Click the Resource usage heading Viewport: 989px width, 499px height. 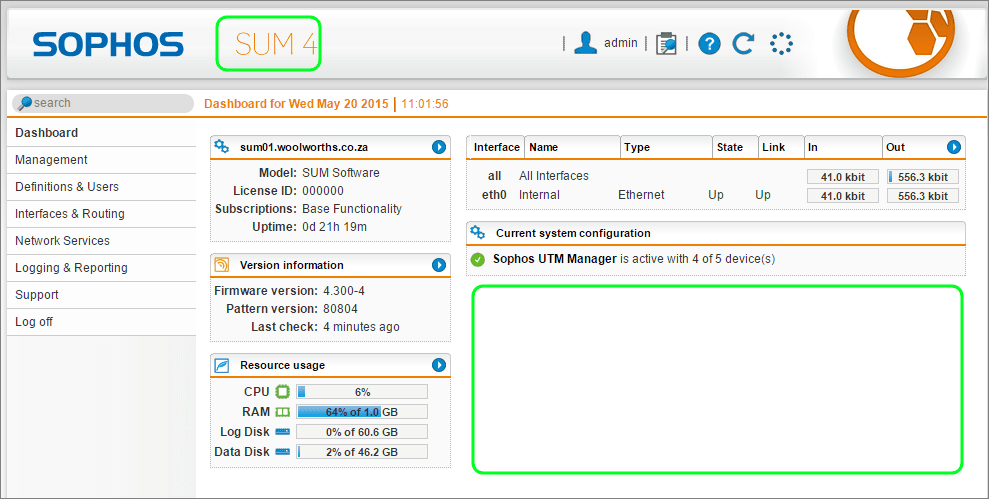tap(282, 365)
